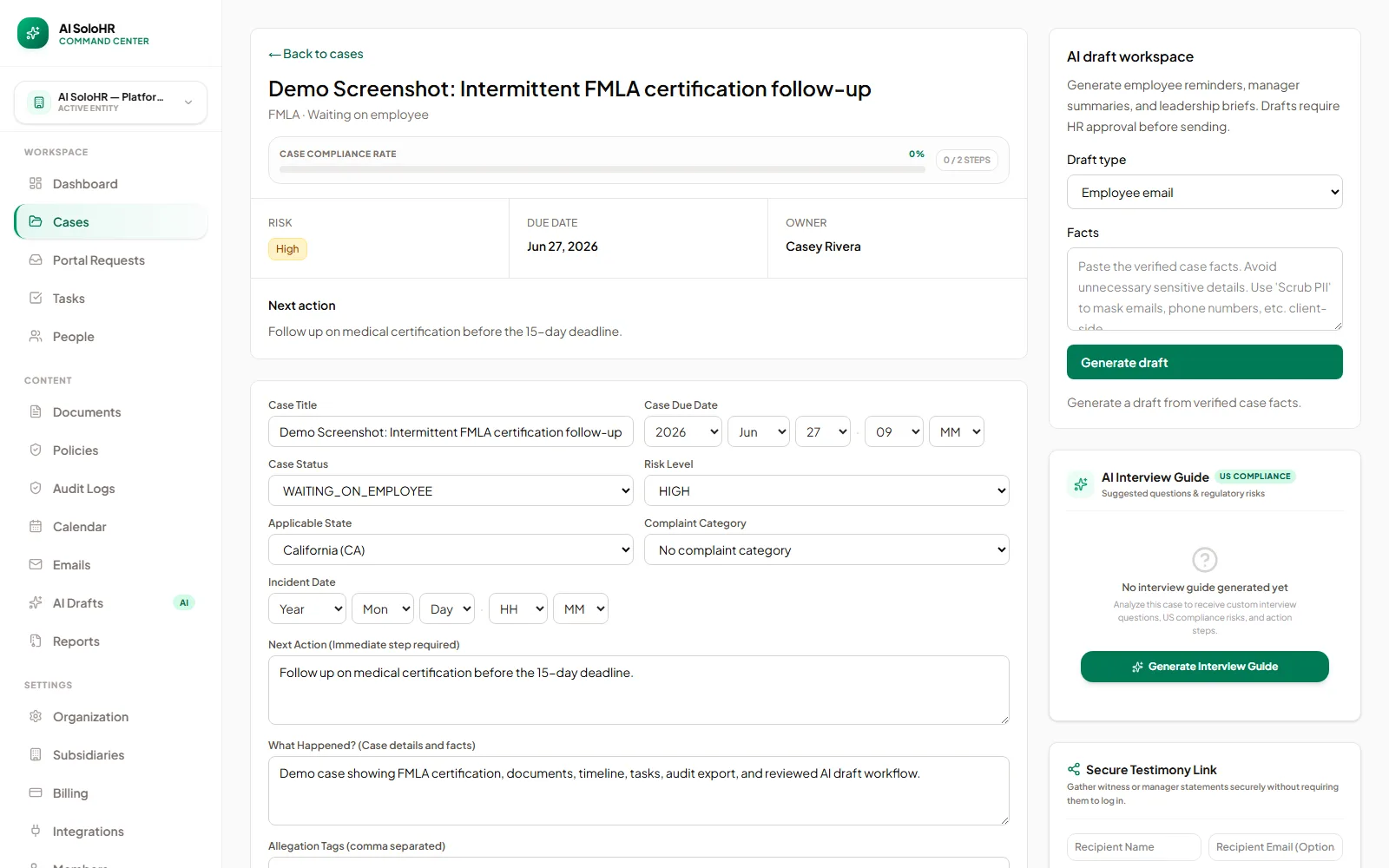Click the Subsidiaries building icon
The width and height of the screenshot is (1389, 868).
(36, 754)
